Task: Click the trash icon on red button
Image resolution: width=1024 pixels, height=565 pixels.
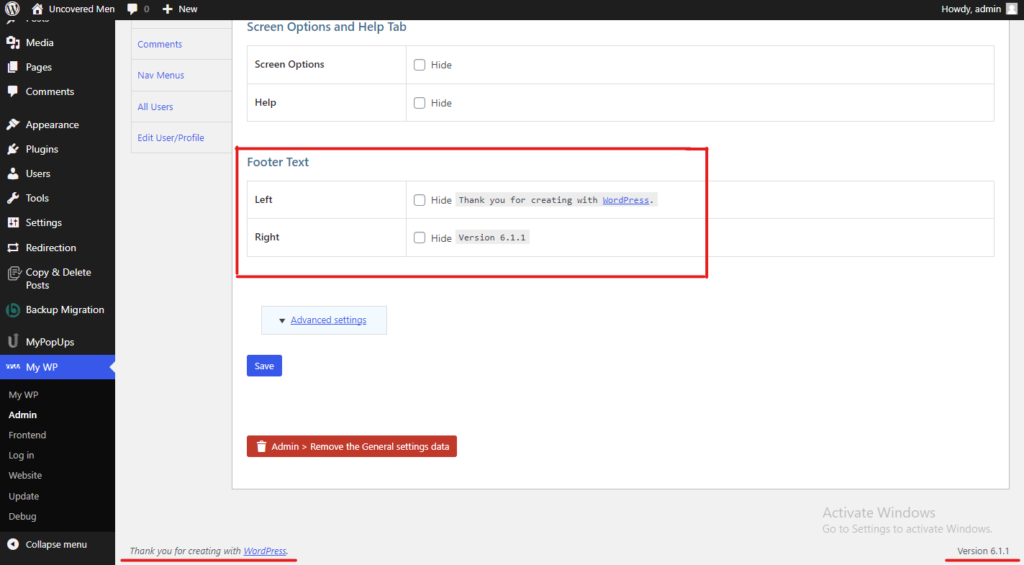Action: click(261, 447)
